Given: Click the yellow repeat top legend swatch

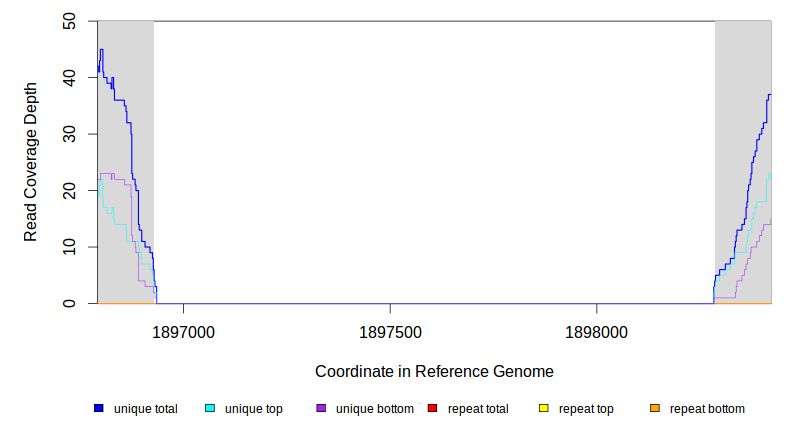Looking at the screenshot, I should pyautogui.click(x=544, y=408).
